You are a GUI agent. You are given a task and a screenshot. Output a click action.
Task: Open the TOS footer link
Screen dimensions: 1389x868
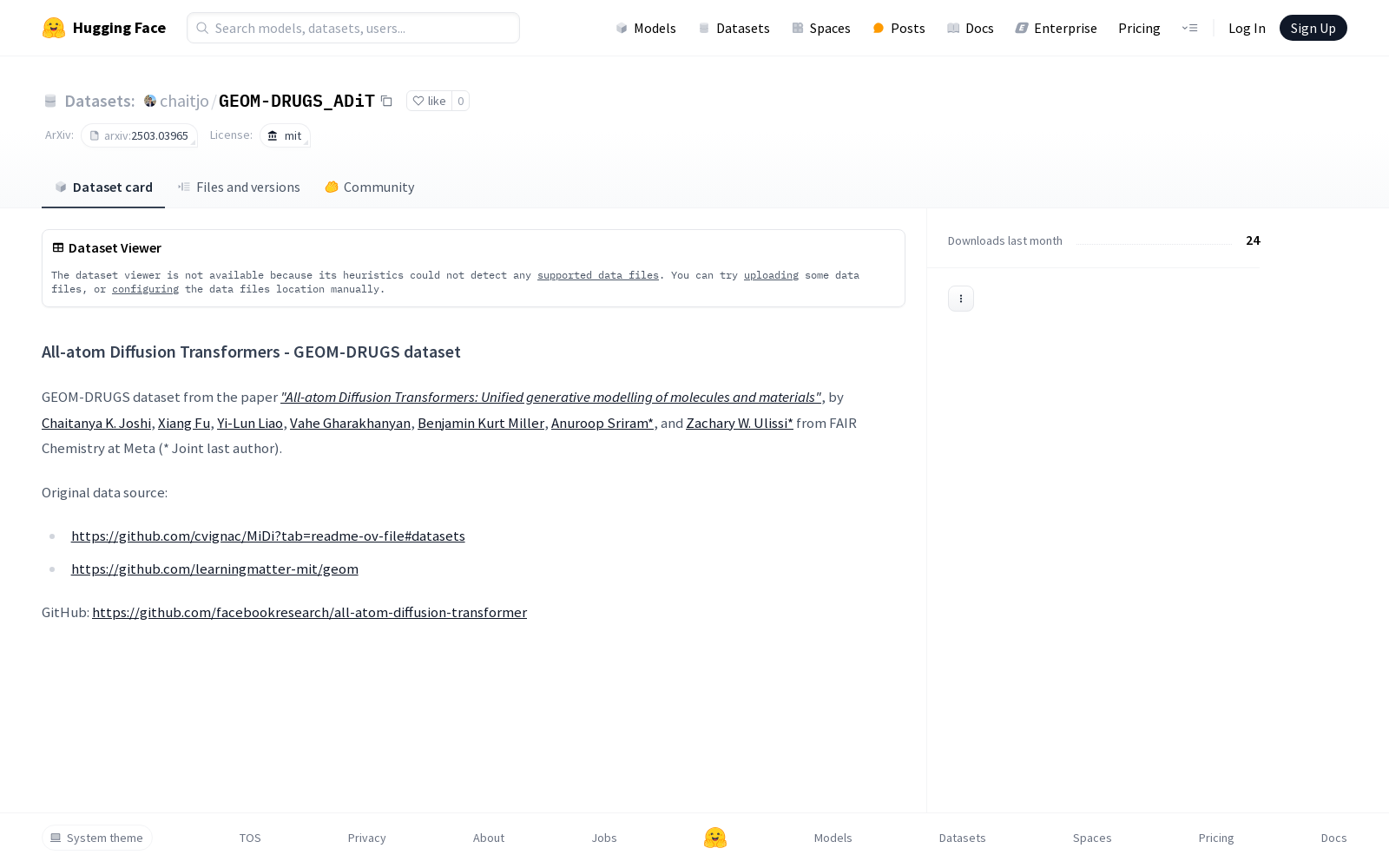(x=250, y=838)
